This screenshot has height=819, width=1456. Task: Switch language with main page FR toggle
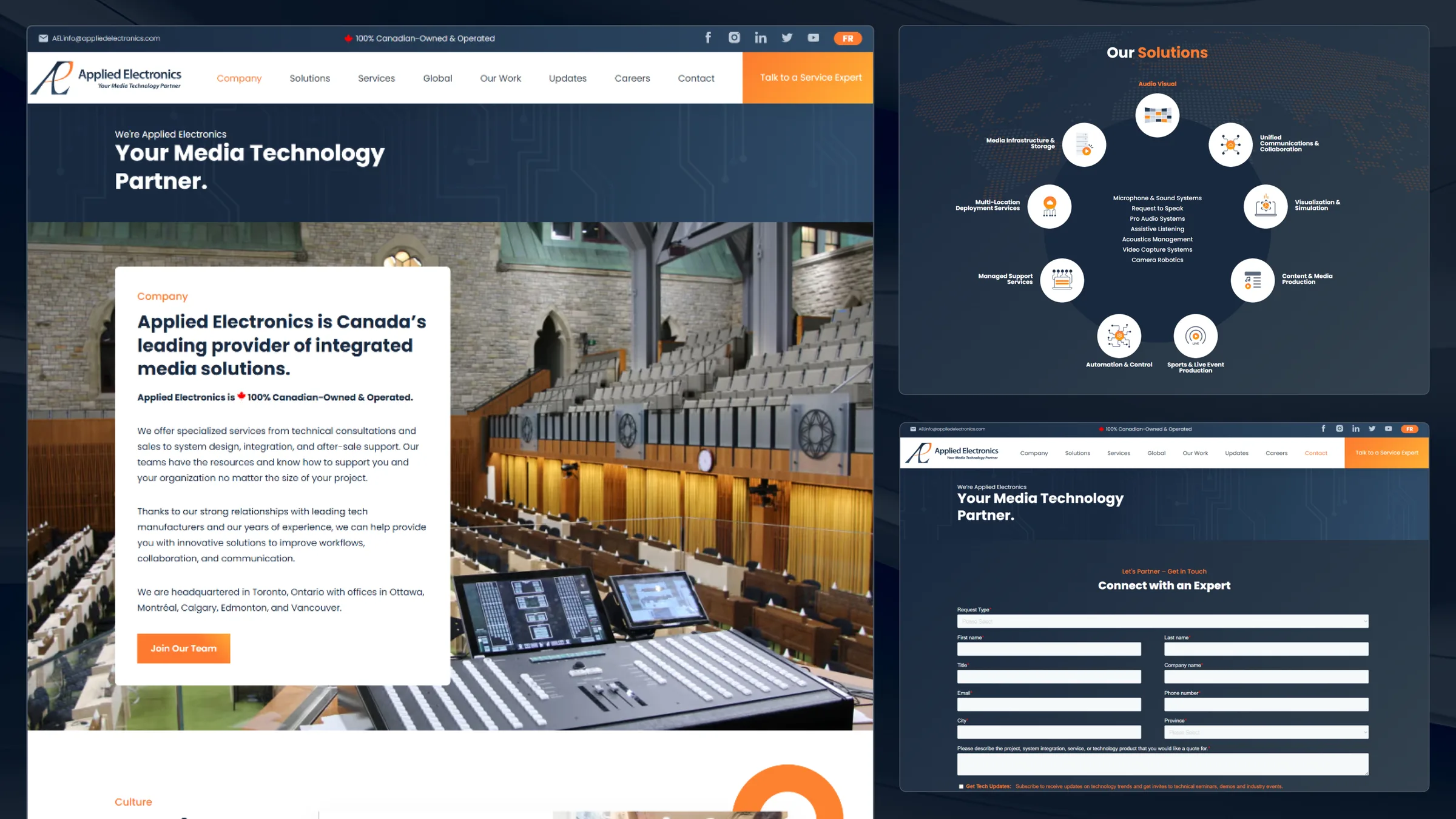[x=848, y=38]
